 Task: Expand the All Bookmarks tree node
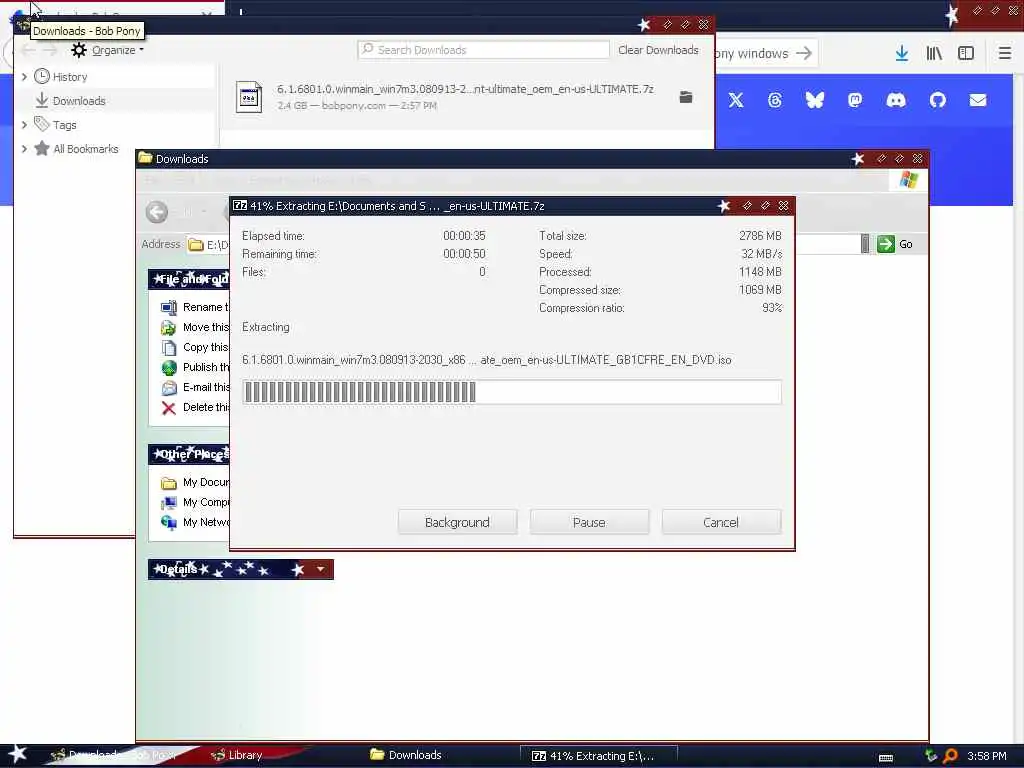coord(24,149)
